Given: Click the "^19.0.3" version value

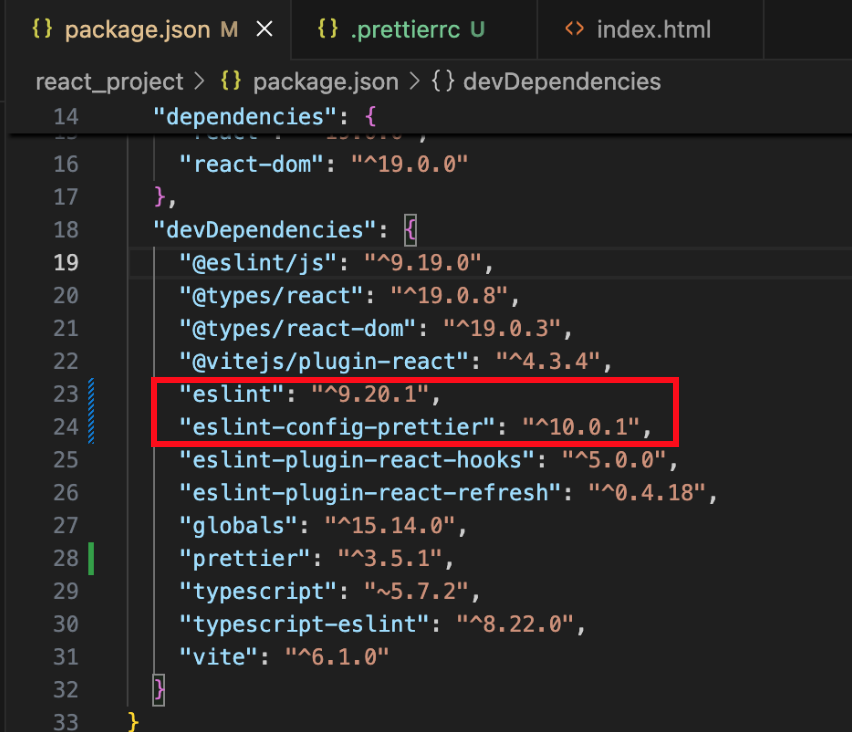Looking at the screenshot, I should (x=502, y=329).
